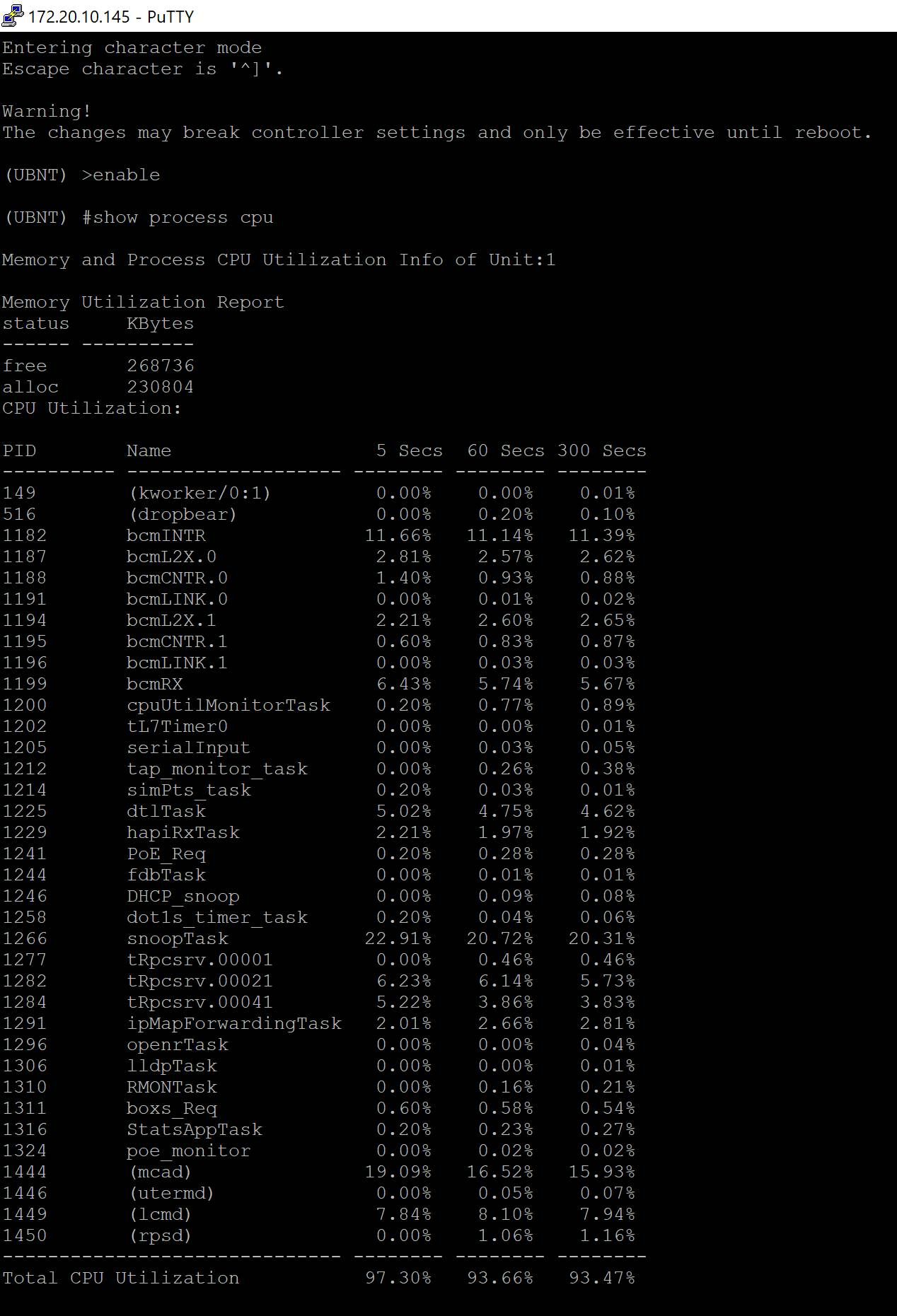Image resolution: width=897 pixels, height=1316 pixels.
Task: Click the '60 Secs' column header
Action: point(505,451)
